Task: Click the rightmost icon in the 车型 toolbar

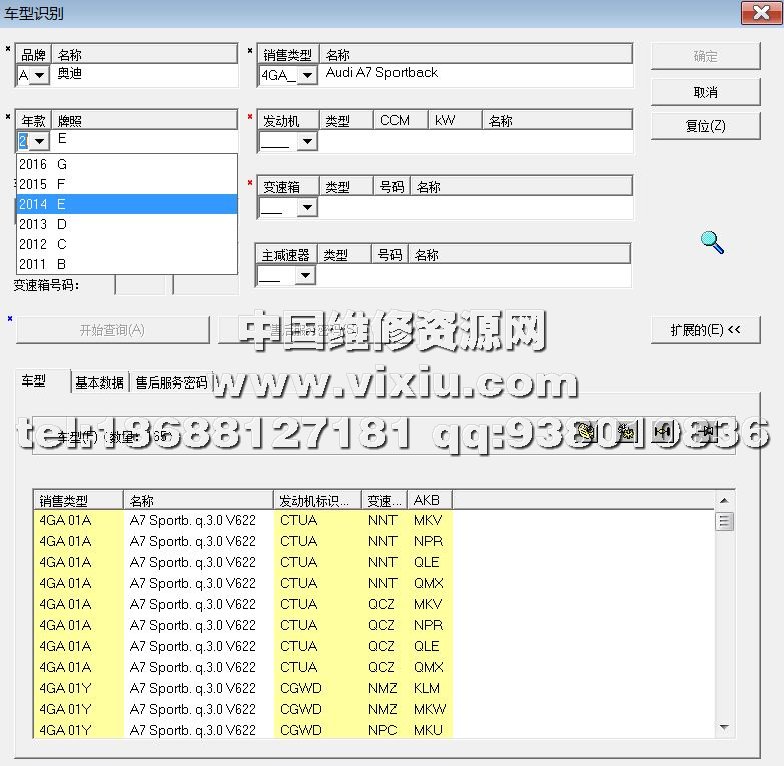Action: click(x=706, y=432)
